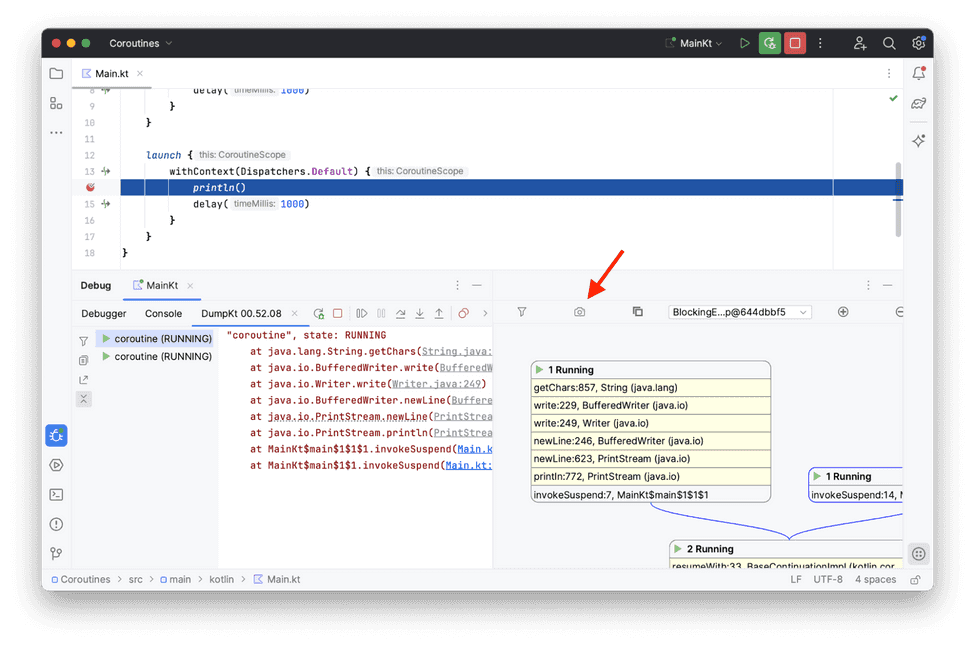Toggle the breakpoint on line 14
The image size is (975, 646).
click(90, 186)
